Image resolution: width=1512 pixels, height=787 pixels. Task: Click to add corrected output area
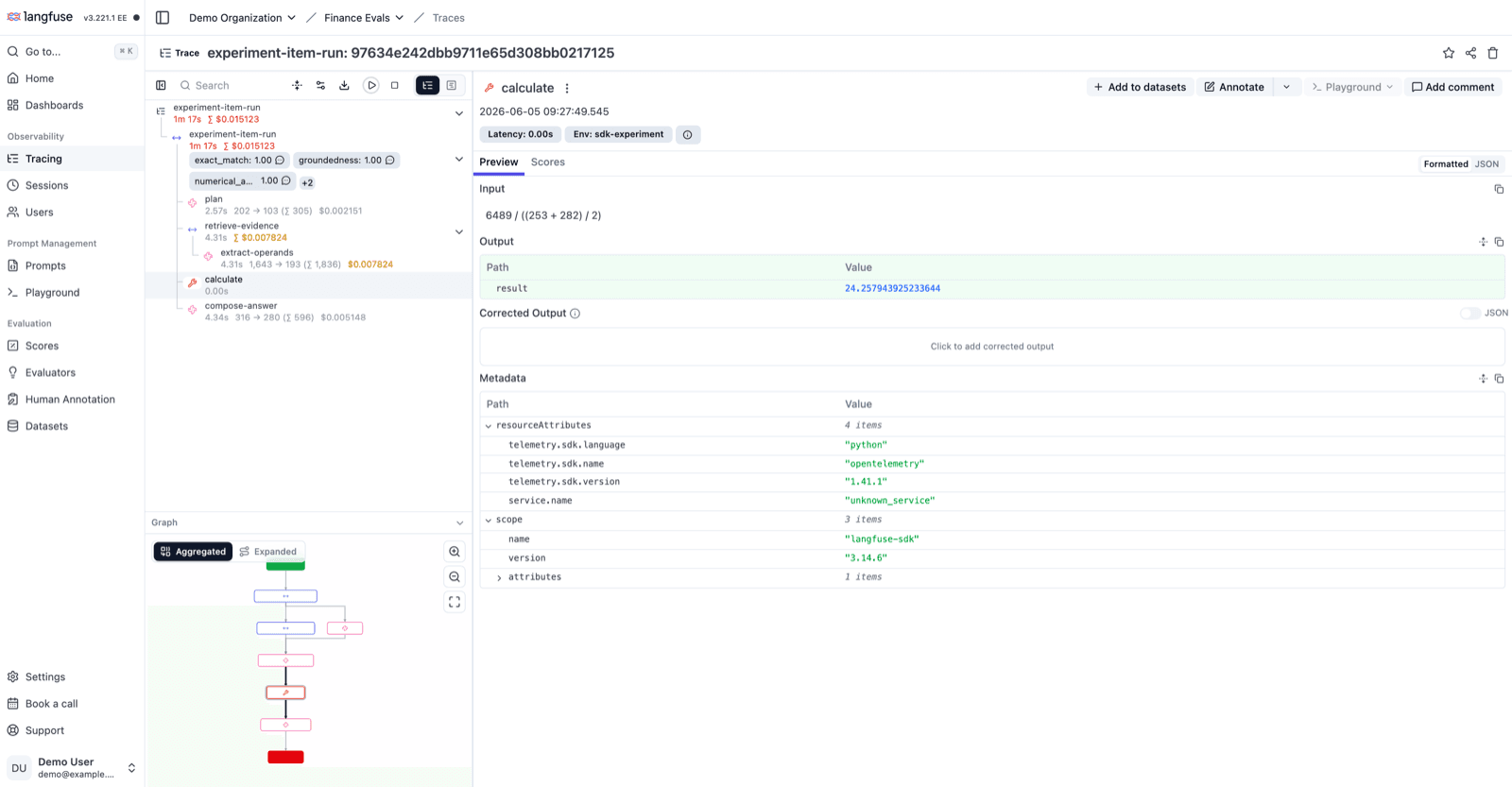coord(992,347)
